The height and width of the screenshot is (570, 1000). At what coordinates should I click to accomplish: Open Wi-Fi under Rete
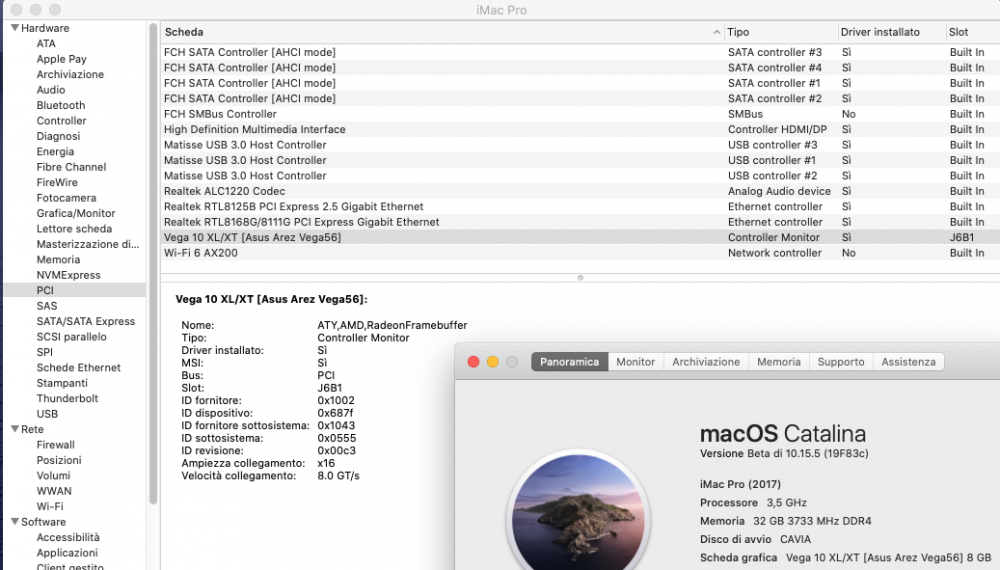click(x=50, y=506)
